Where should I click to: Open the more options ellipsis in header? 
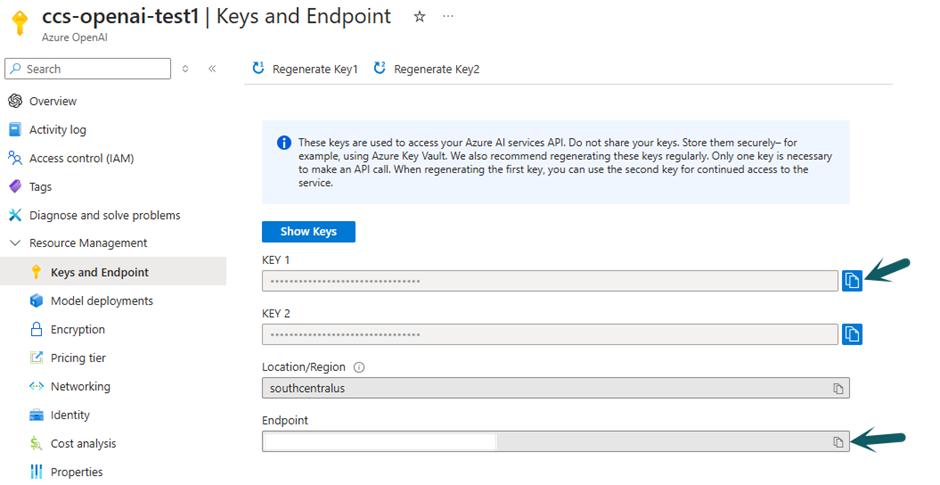[x=448, y=16]
